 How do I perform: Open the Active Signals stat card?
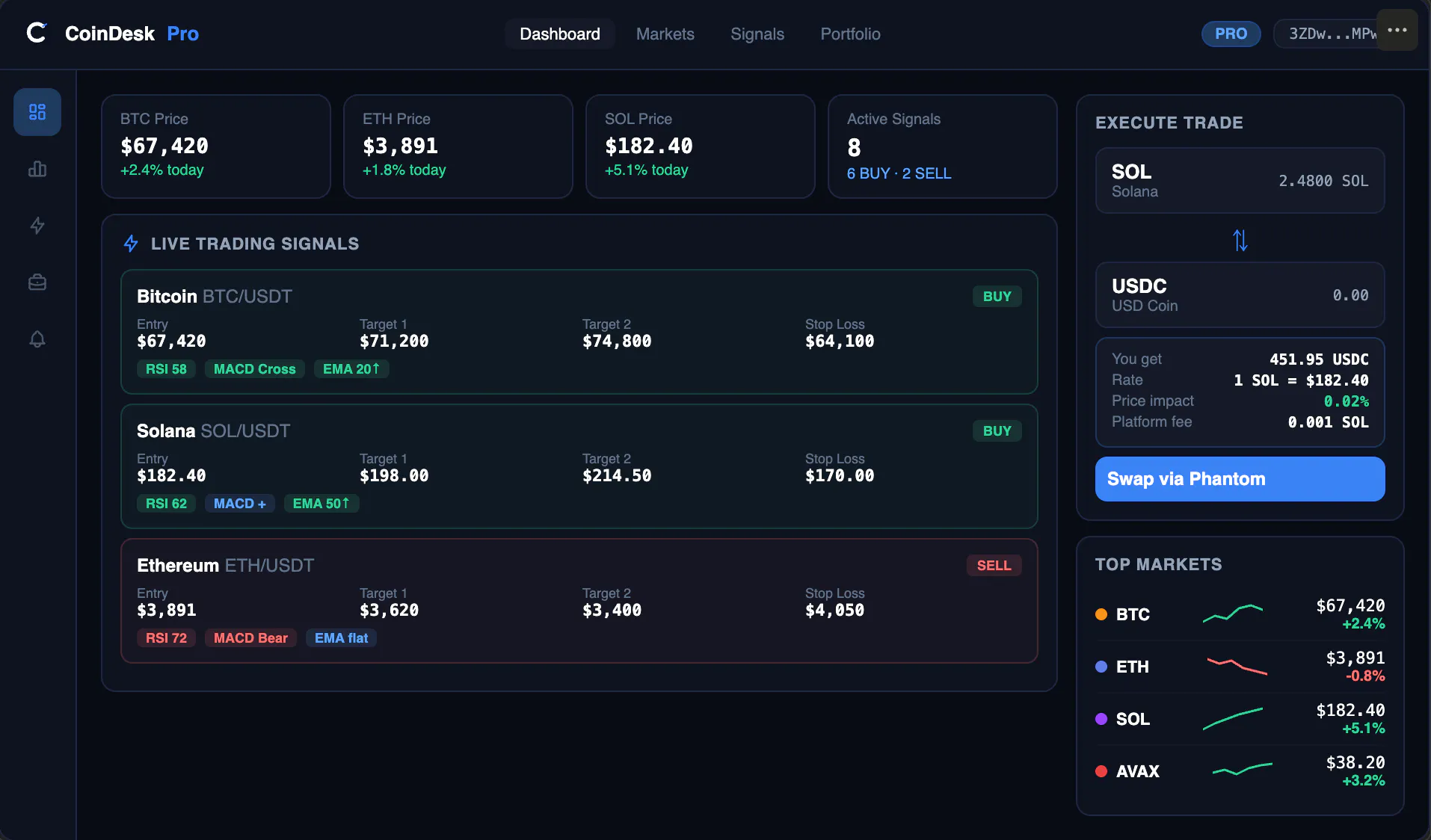click(943, 146)
